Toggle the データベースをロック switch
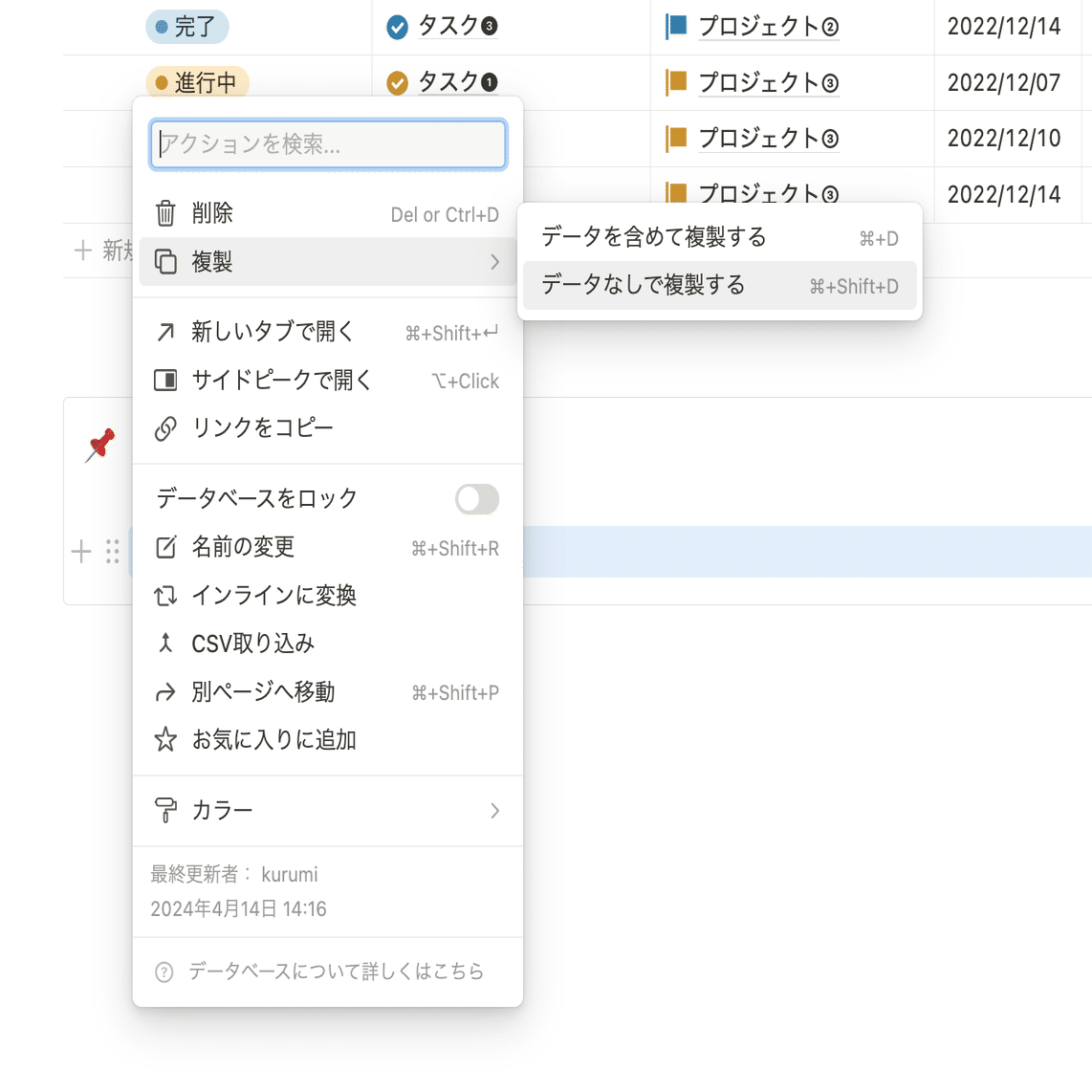The width and height of the screenshot is (1092, 1092). 477,499
